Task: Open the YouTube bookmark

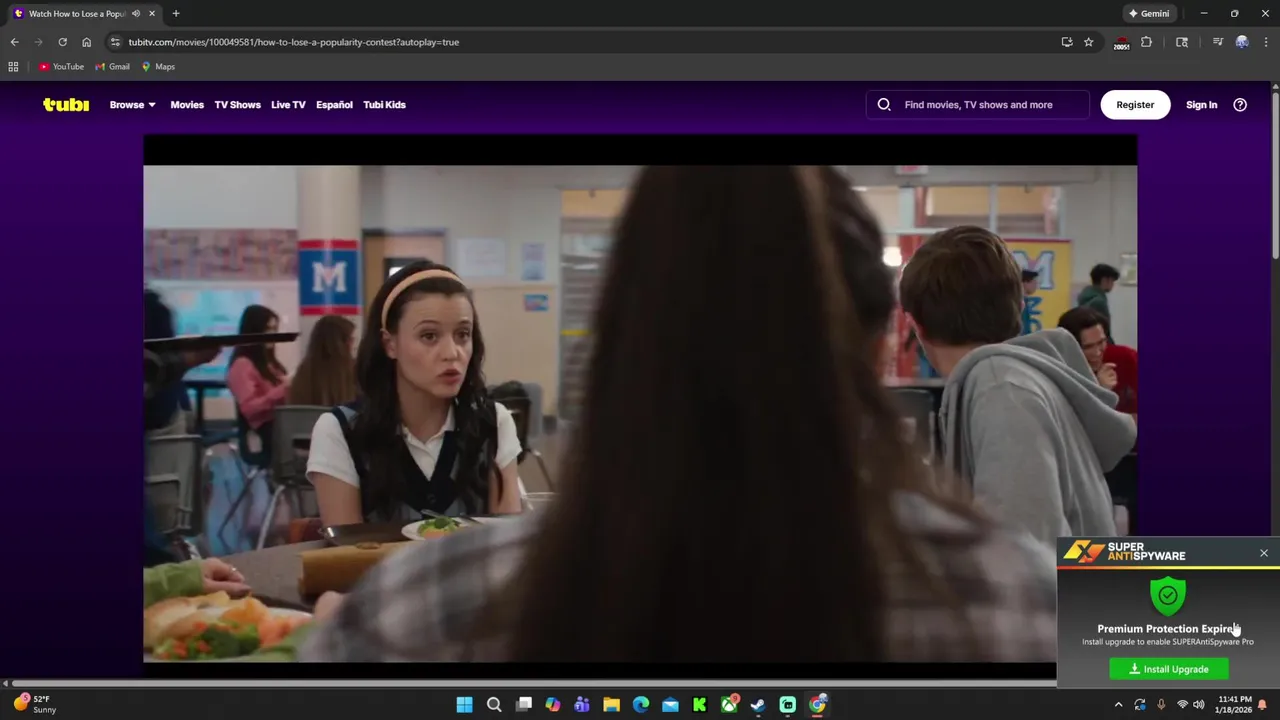Action: tap(61, 67)
